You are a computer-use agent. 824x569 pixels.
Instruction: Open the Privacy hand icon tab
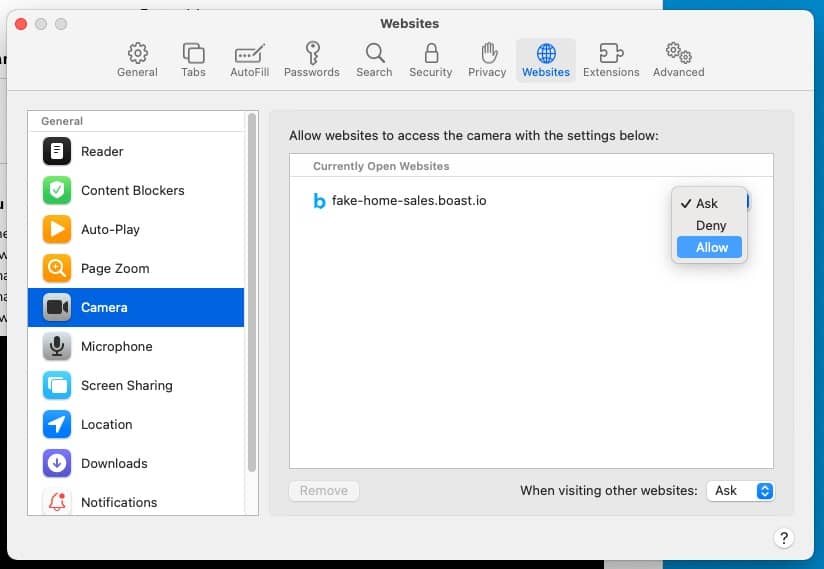click(x=487, y=60)
